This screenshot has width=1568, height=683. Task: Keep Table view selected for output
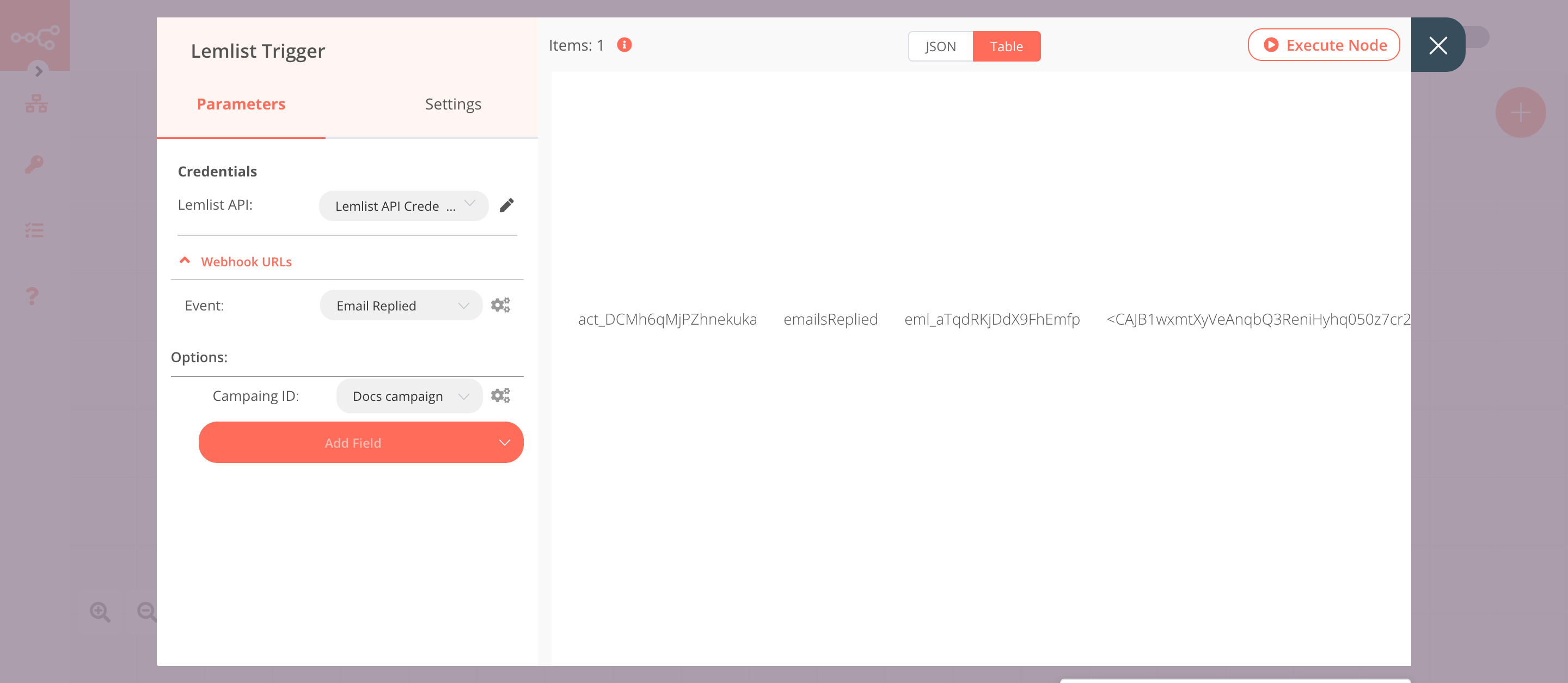1007,46
